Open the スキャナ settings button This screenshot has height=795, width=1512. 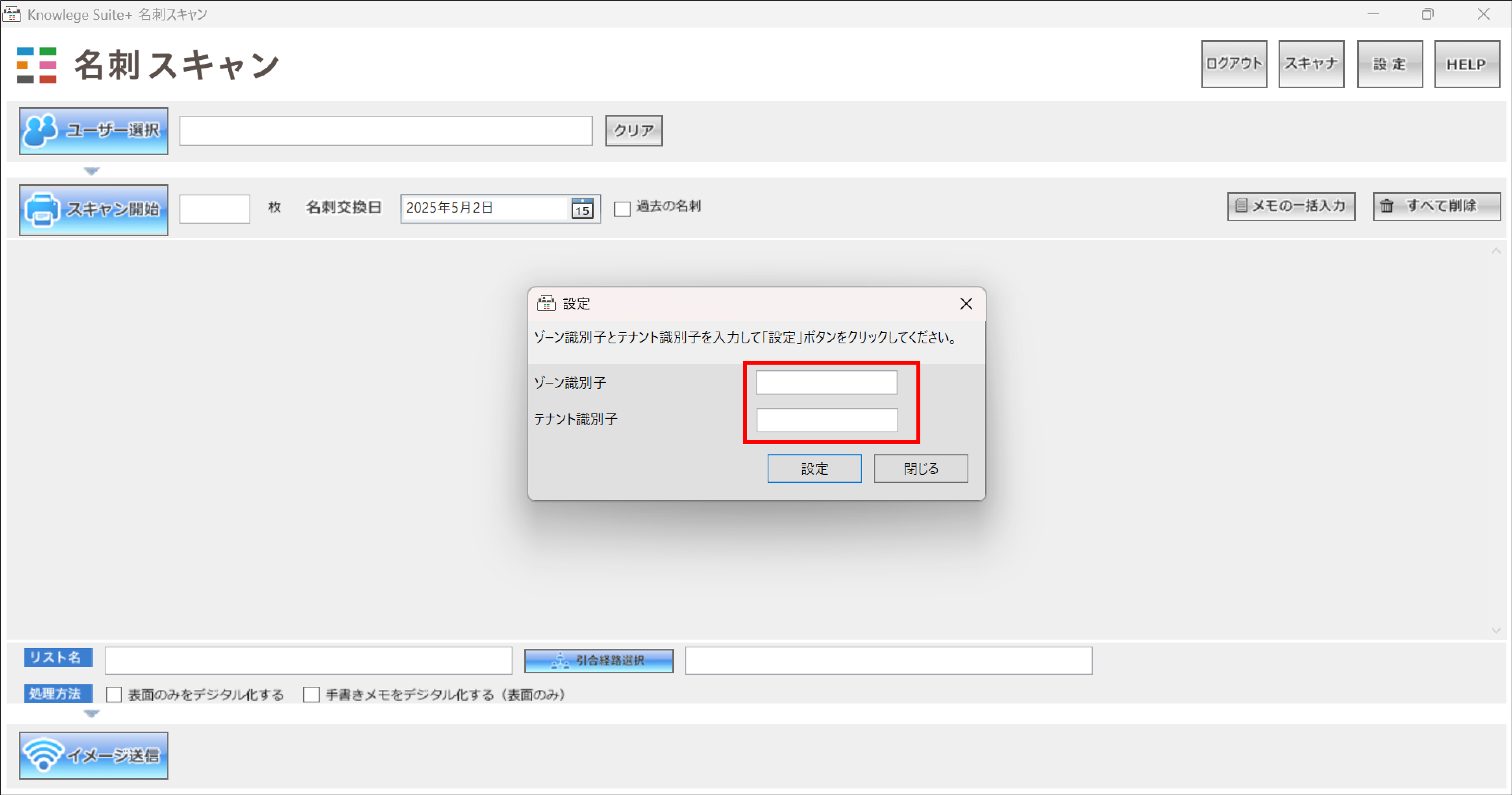coord(1311,64)
